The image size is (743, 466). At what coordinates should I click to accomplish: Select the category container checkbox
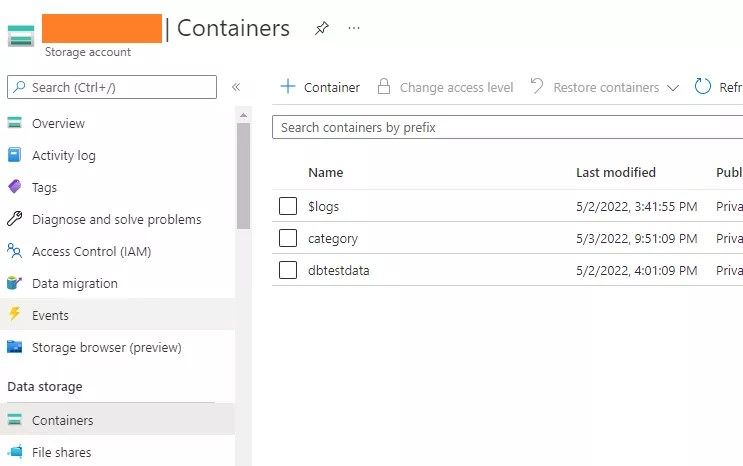pyautogui.click(x=288, y=238)
